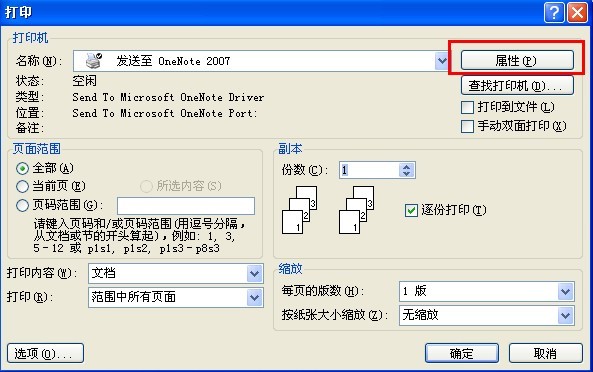Cancel the dialog with the 取消 button
This screenshot has width=593, height=372.
coord(545,353)
